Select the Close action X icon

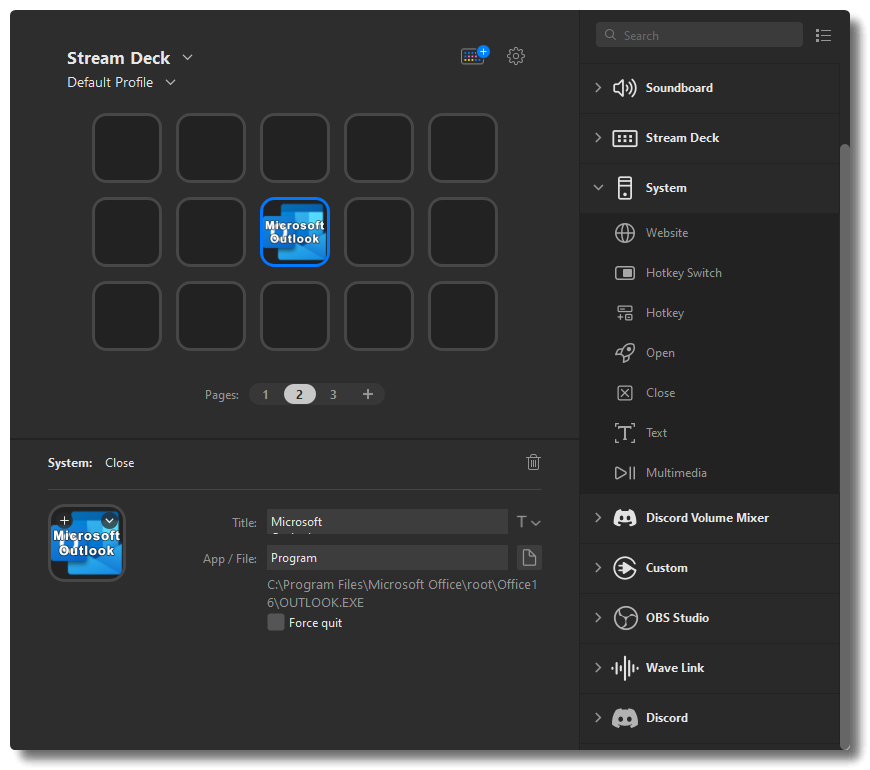[625, 393]
